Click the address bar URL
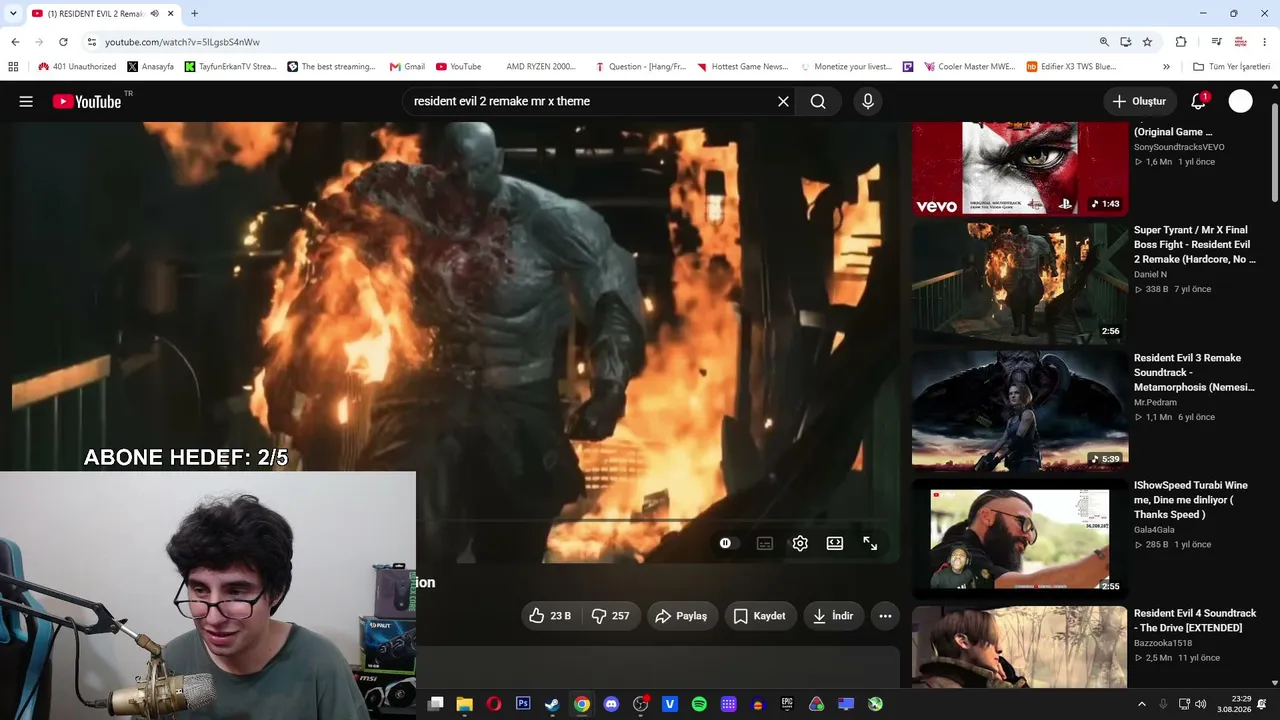Screen dimensions: 1280x720 (182, 42)
